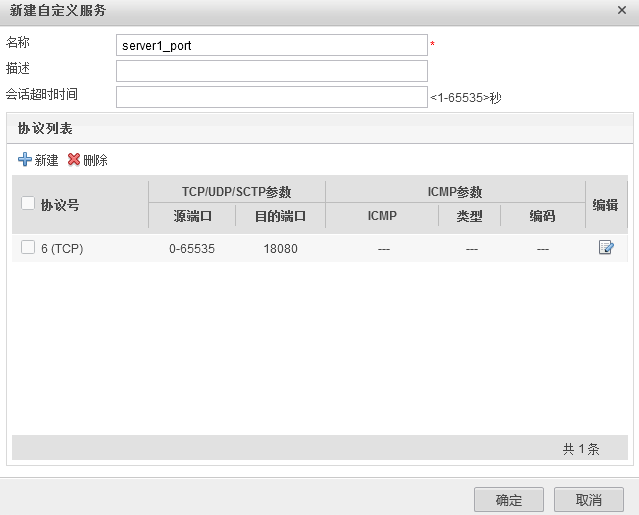Select the 0-65535 source port cell
This screenshot has height=515, width=639.
tap(192, 249)
